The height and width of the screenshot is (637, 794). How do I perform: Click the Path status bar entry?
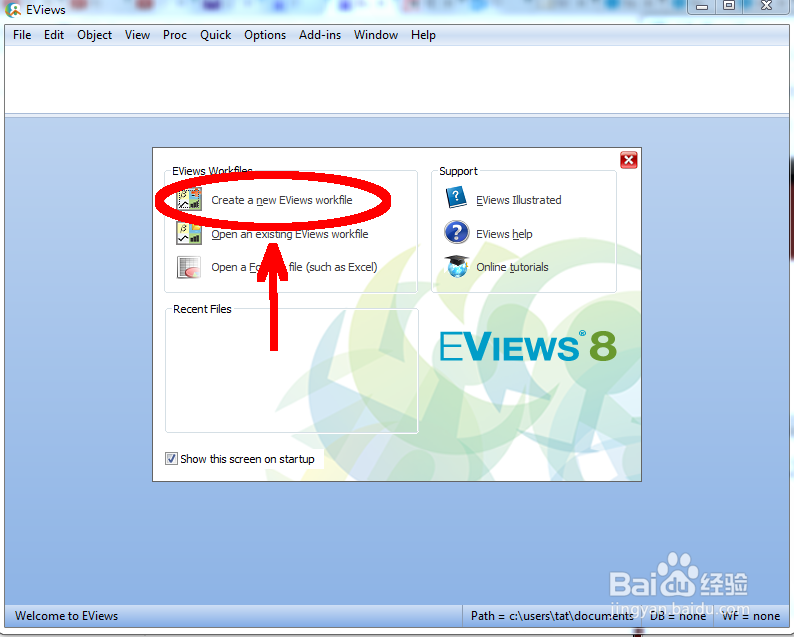click(552, 616)
